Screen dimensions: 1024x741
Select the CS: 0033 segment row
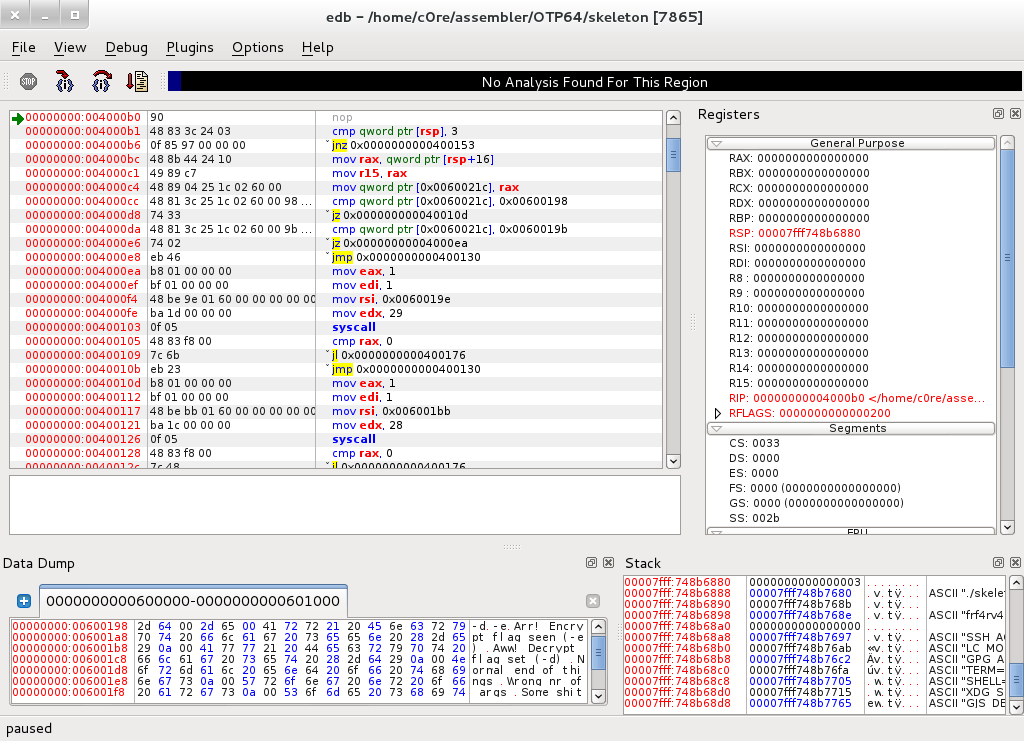[x=754, y=443]
